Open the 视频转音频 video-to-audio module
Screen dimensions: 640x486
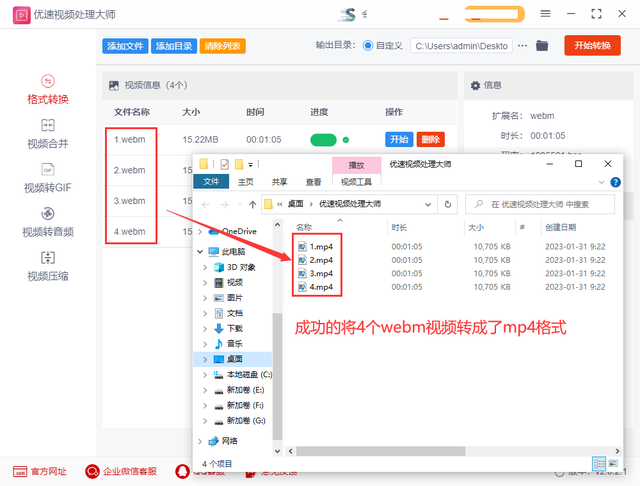[48, 222]
